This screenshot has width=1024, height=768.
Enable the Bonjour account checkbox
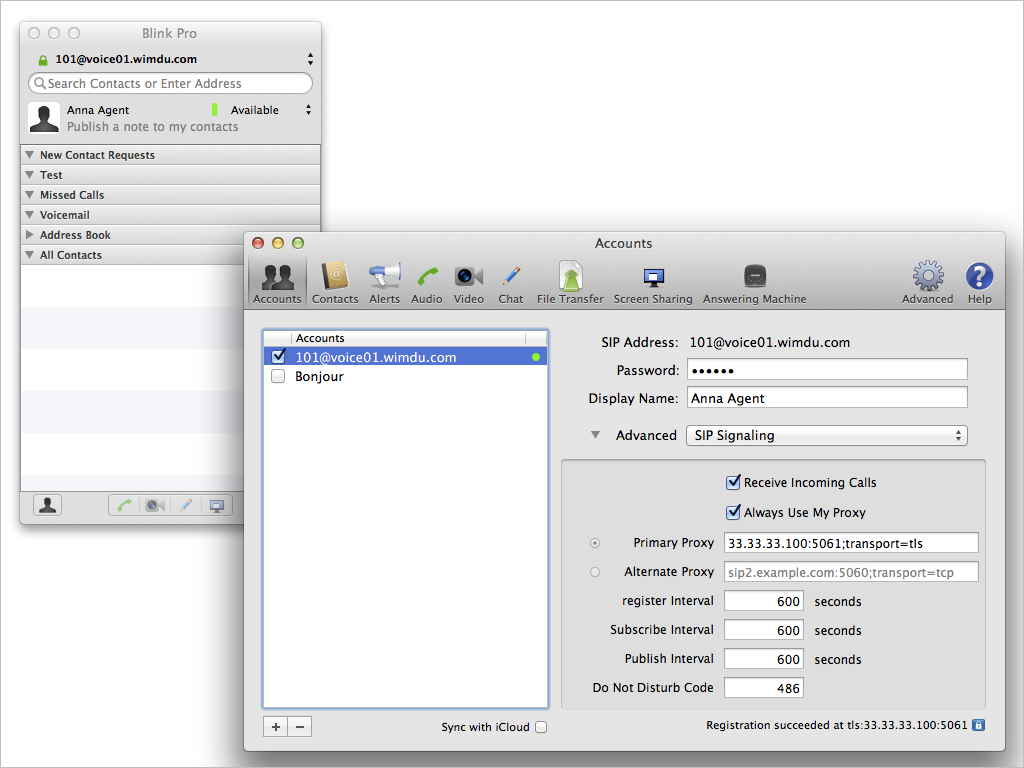coord(278,376)
